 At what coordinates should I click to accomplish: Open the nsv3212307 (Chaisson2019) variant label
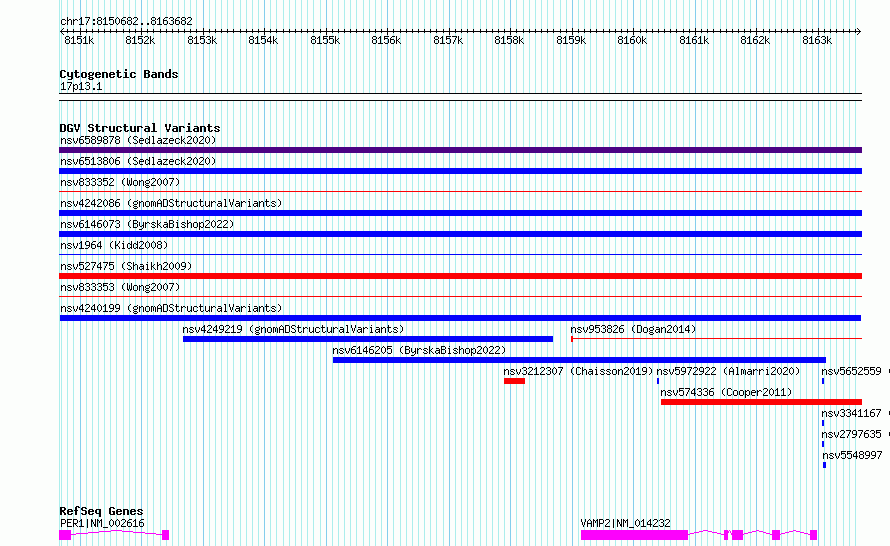(578, 371)
